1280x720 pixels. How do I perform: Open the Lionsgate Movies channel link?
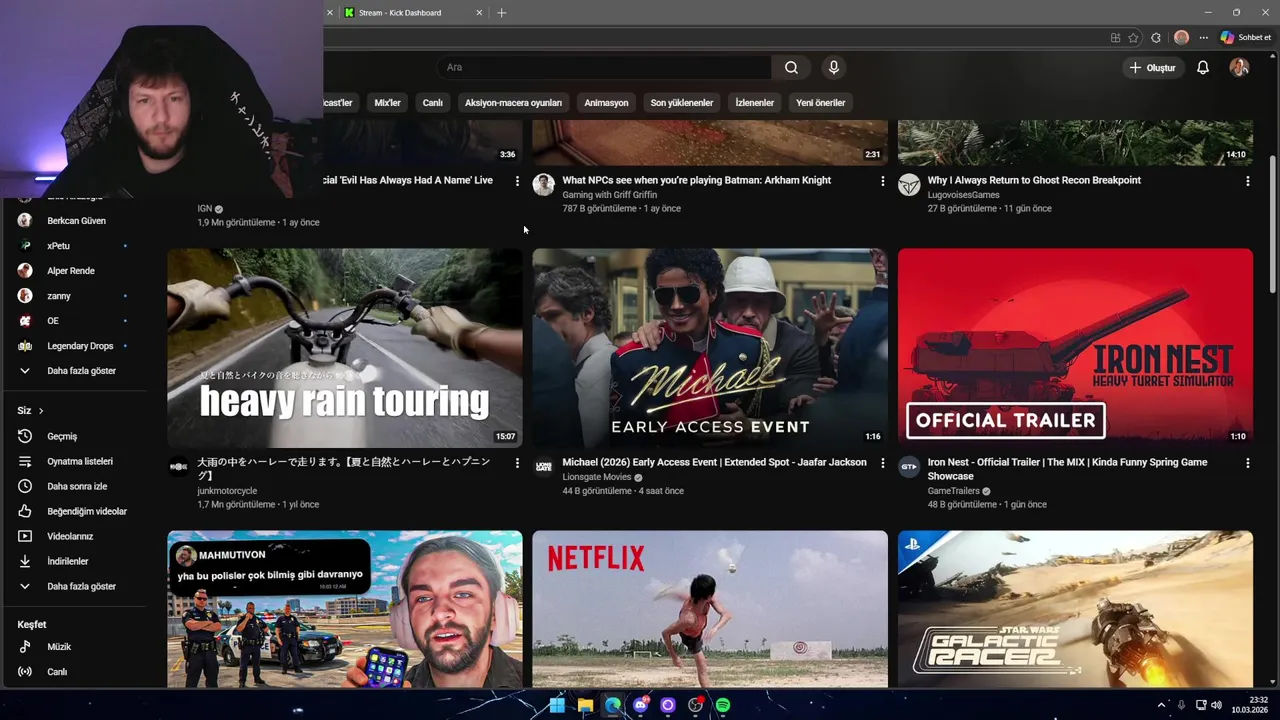pos(597,477)
